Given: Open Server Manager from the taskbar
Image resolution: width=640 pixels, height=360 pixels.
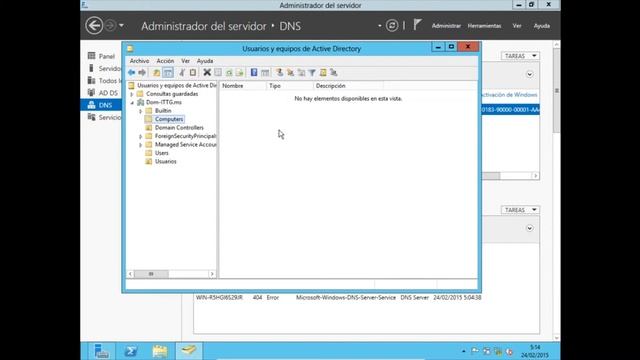Looking at the screenshot, I should (101, 351).
